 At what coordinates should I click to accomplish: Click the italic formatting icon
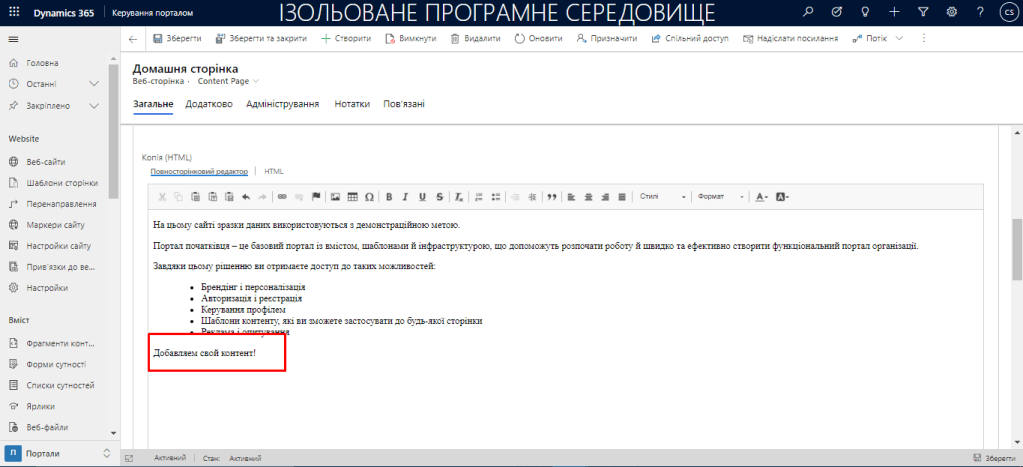click(x=406, y=196)
